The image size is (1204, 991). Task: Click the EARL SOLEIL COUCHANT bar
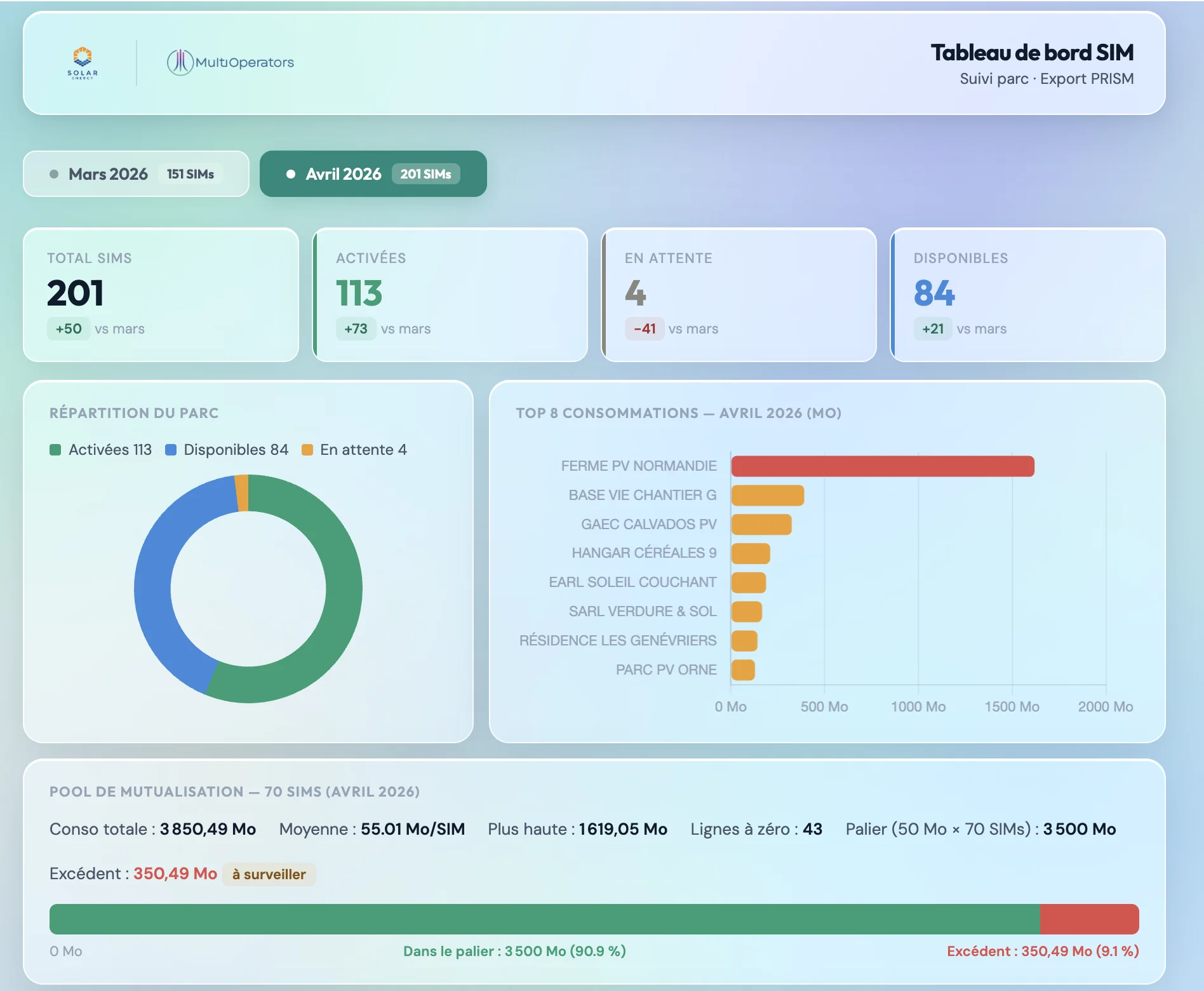click(x=749, y=583)
